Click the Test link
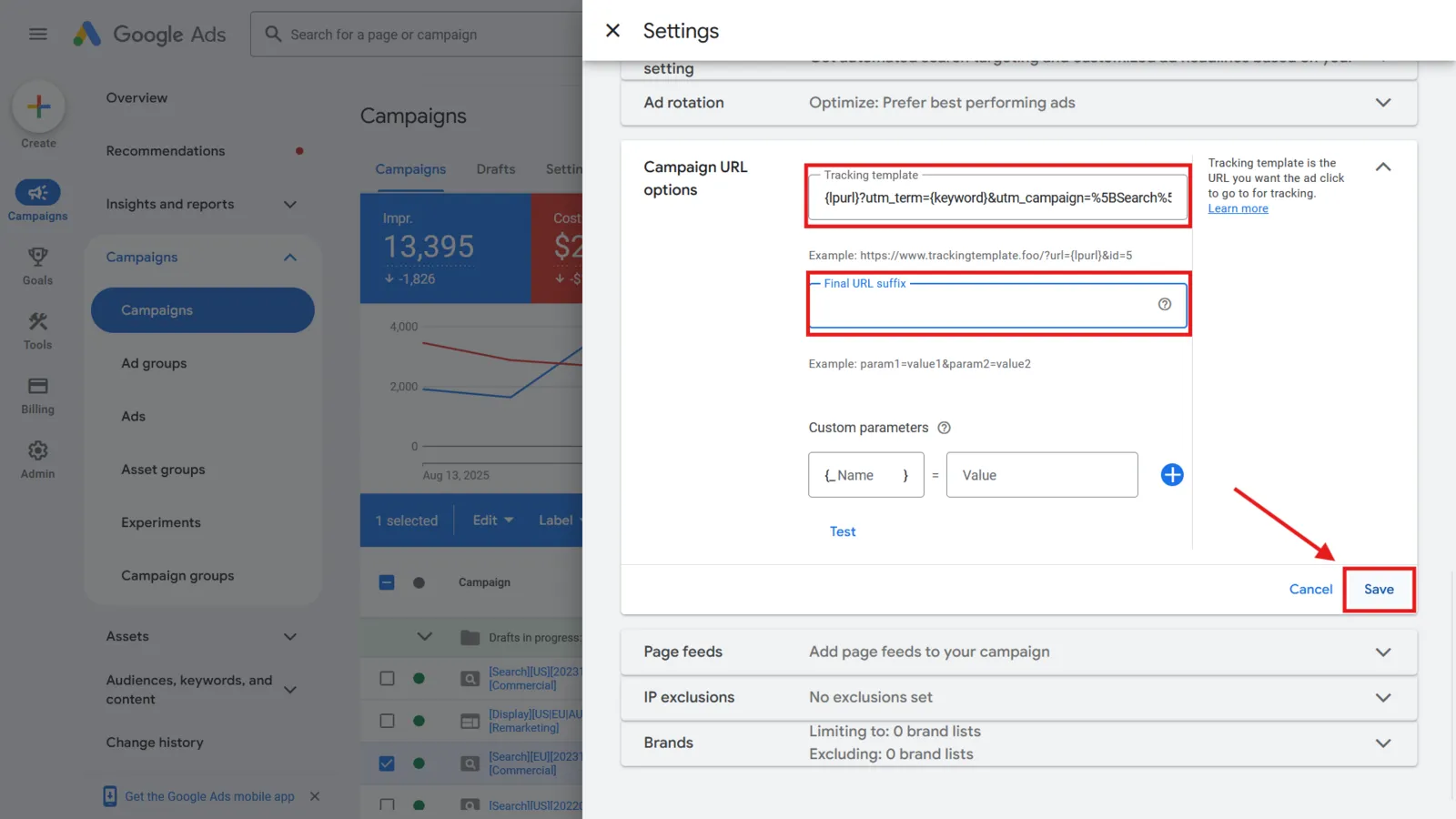Screen dimensions: 1456x819 coord(843,532)
